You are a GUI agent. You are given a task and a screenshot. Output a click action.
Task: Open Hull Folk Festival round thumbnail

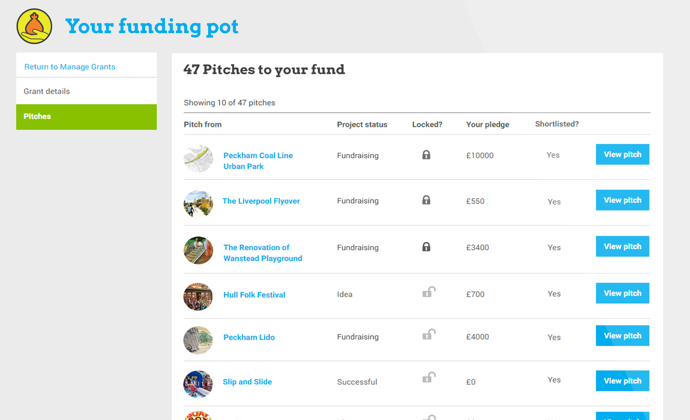(198, 297)
